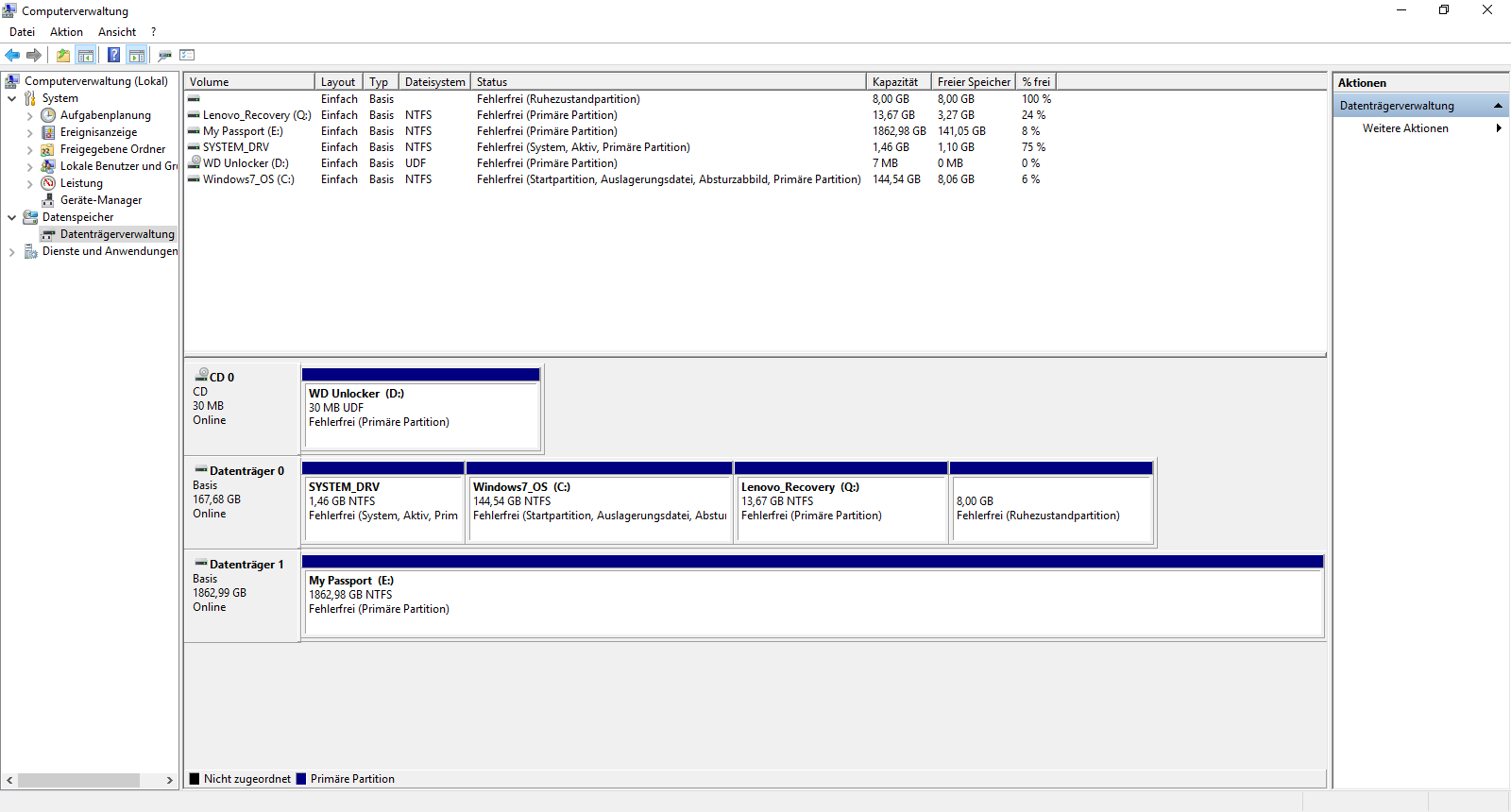Click the Computerverwaltung app icon in title bar

[9, 10]
